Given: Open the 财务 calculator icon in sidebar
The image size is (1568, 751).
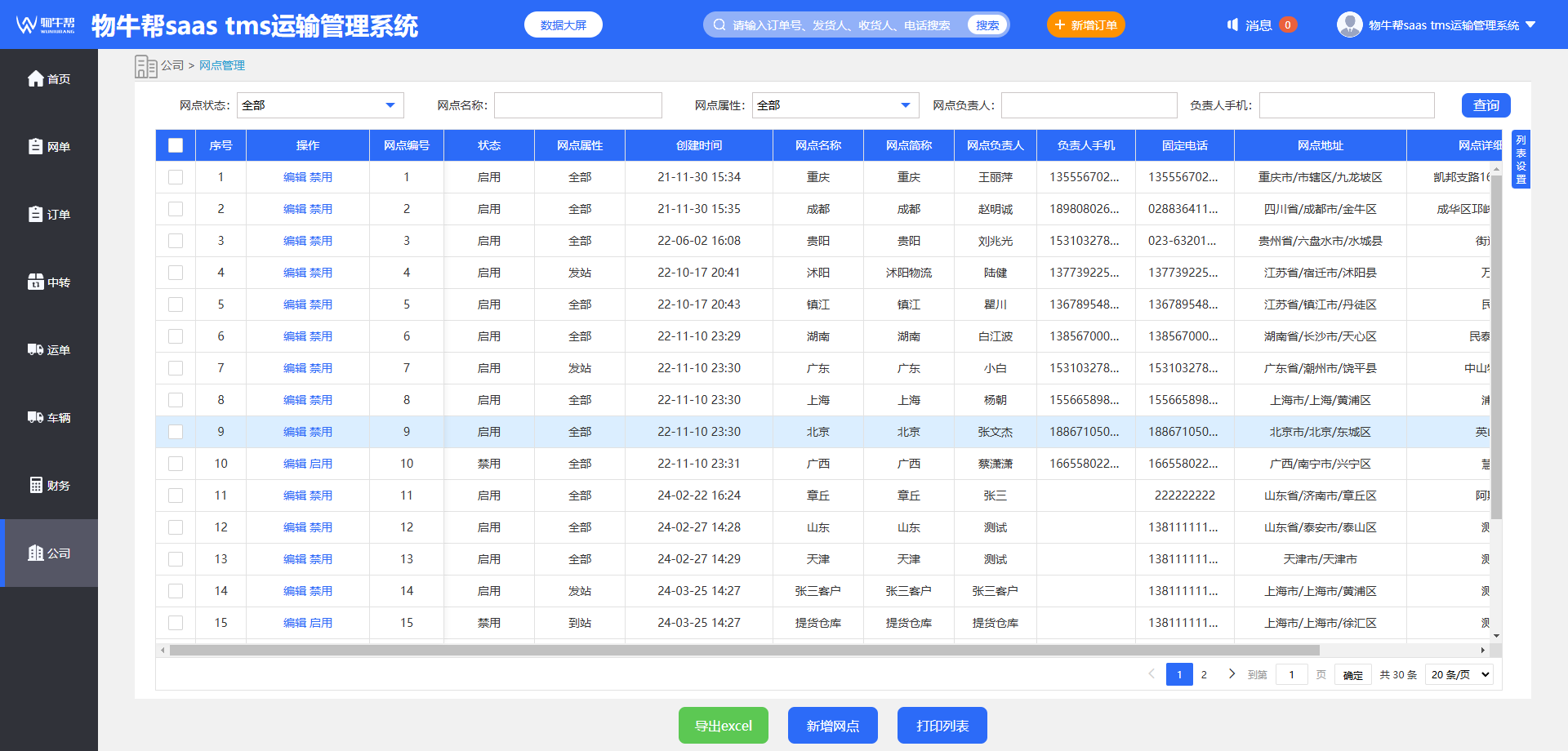Looking at the screenshot, I should click(x=36, y=485).
